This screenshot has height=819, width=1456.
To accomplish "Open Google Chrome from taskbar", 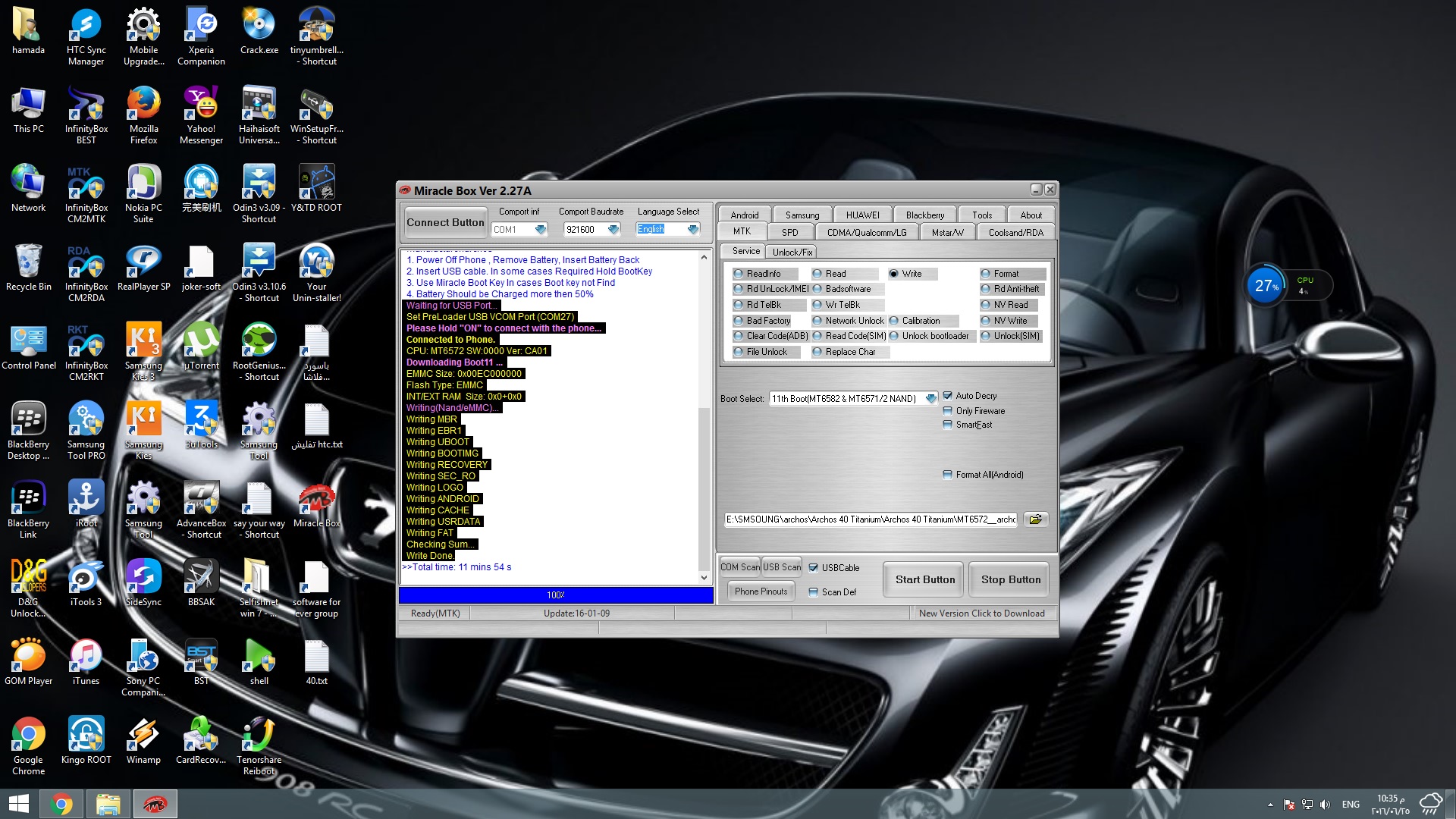I will pos(62,804).
